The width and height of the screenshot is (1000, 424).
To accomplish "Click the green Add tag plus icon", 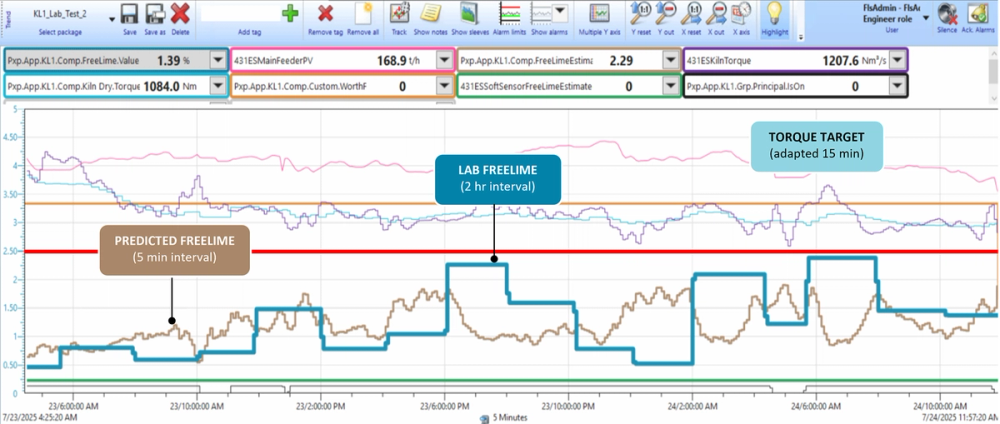I will tap(290, 13).
